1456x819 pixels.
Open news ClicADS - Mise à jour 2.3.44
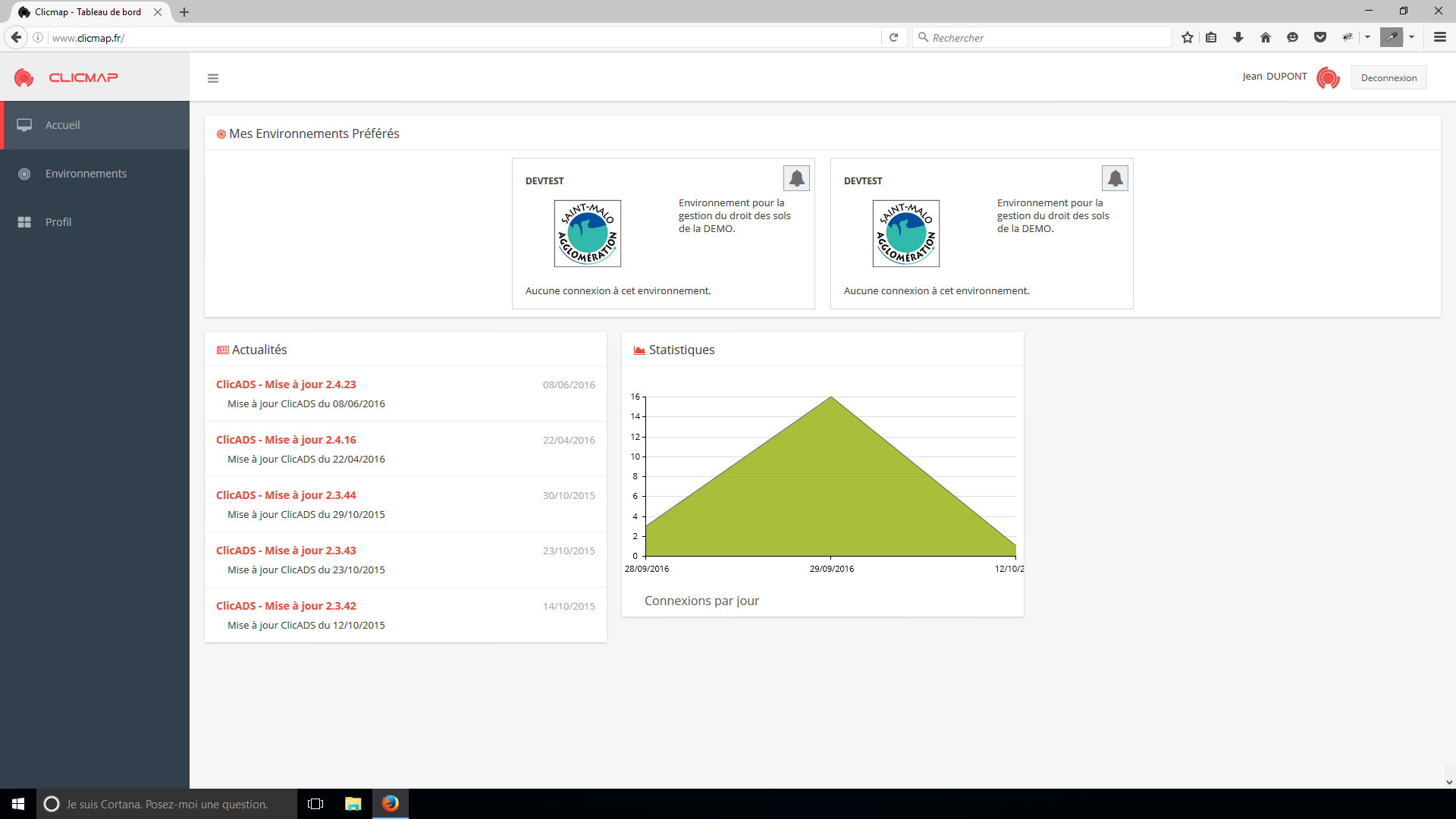click(286, 495)
